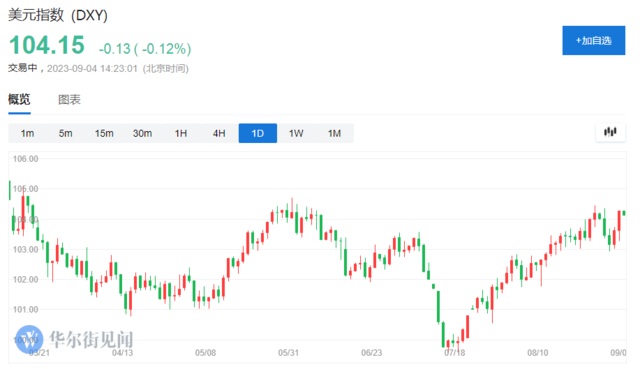Screen dimensions: 640x369
Task: Switch to the 图表 chart tab
Action: point(69,100)
